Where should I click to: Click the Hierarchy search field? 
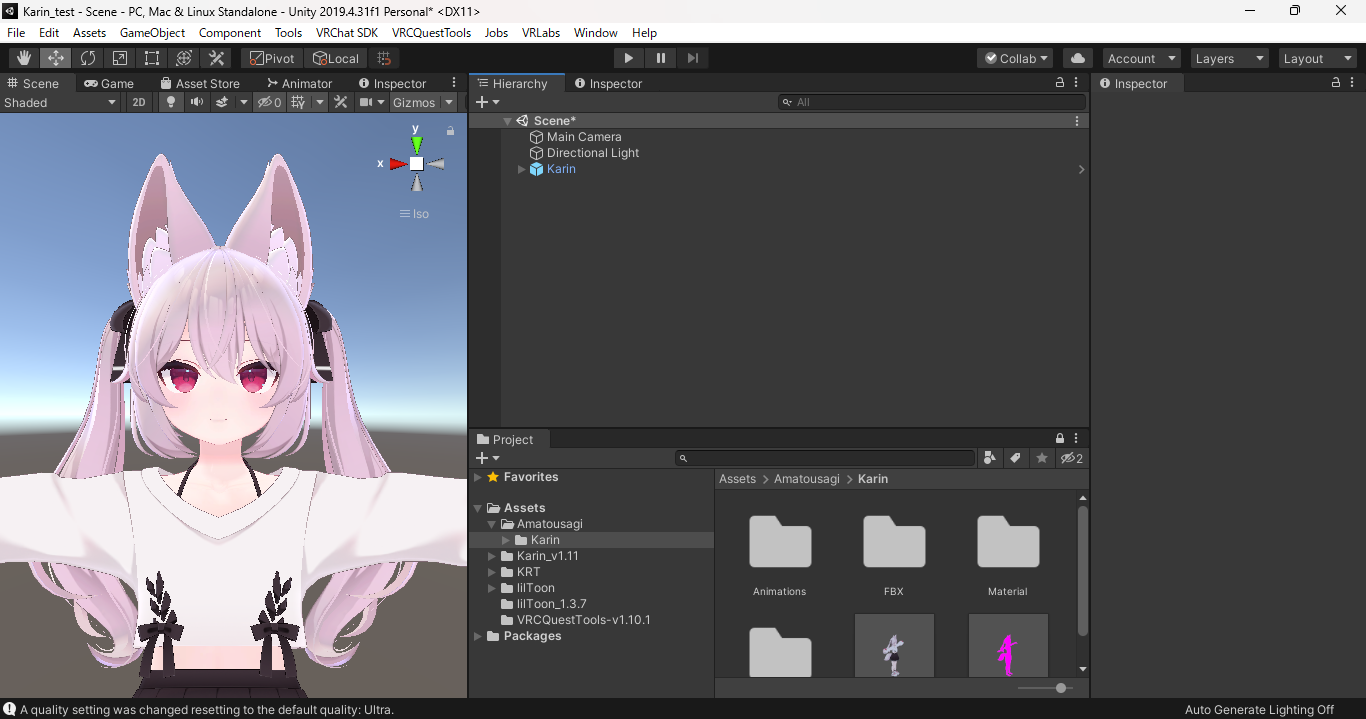(x=932, y=102)
